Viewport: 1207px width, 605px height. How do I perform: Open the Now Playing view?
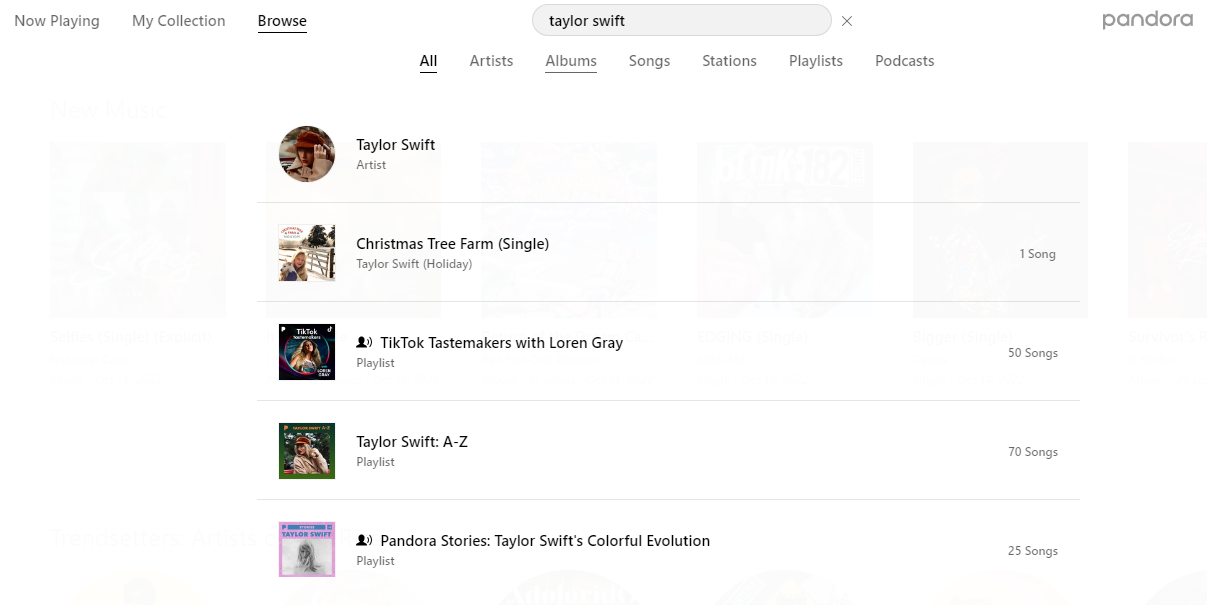(57, 21)
